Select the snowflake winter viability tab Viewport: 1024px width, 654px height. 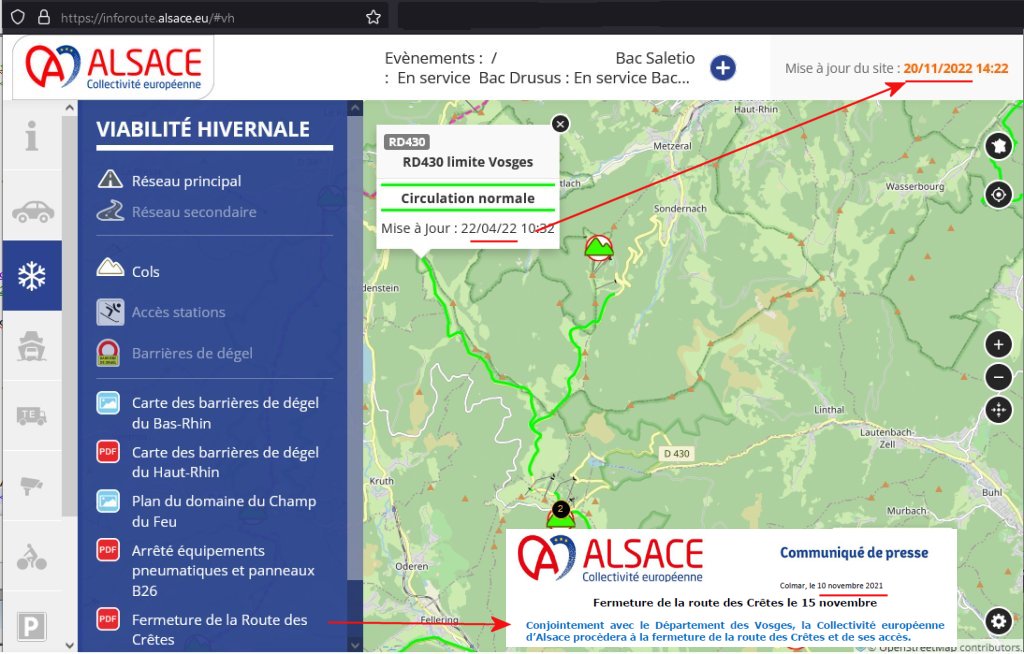point(31,276)
